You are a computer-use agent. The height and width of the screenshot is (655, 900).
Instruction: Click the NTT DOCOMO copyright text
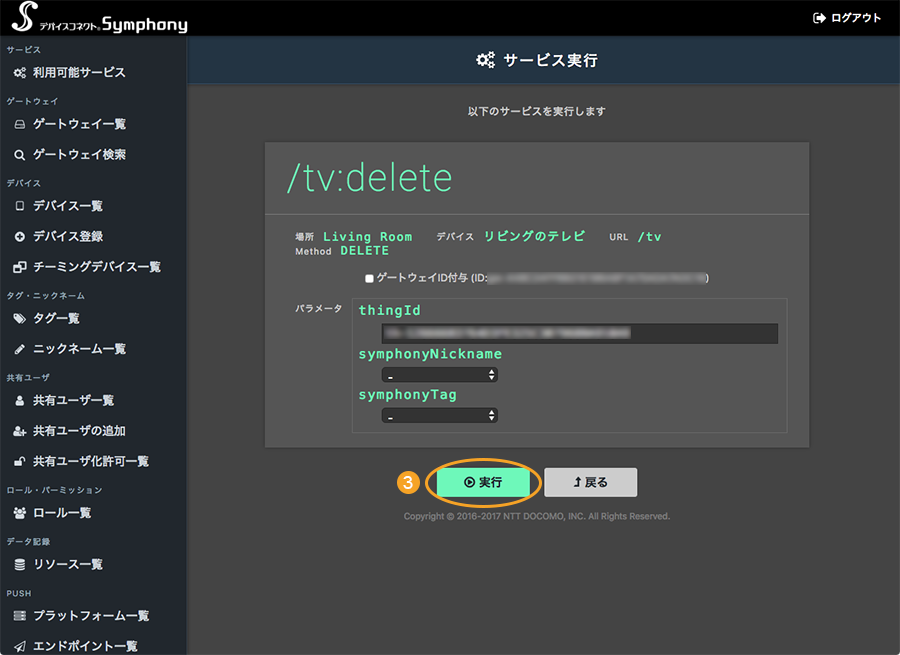coord(537,516)
